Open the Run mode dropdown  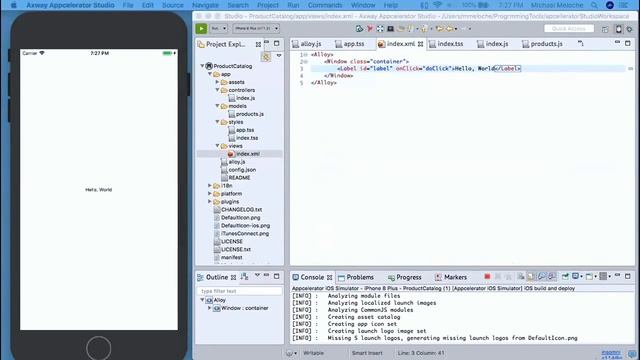pyautogui.click(x=219, y=29)
